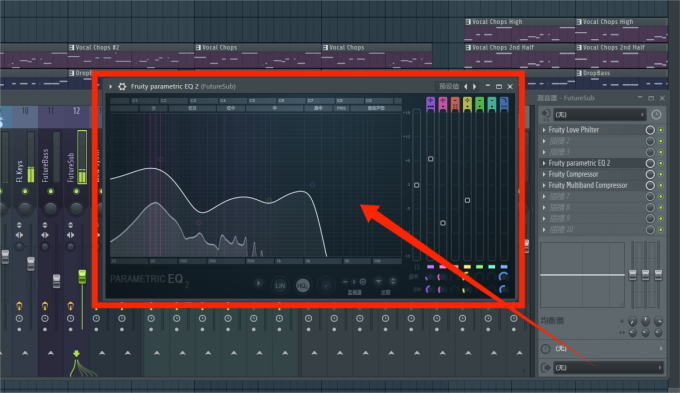Click the FutureSub track pan knob
Image resolution: width=680 pixels, height=393 pixels.
(76, 209)
